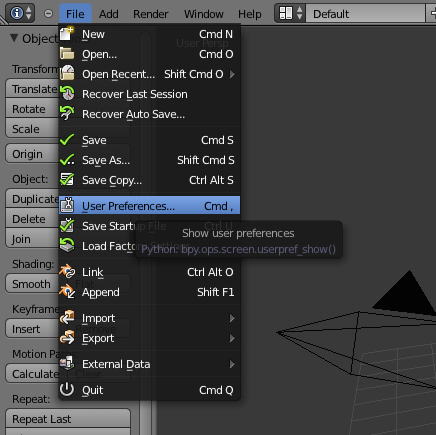Expand the Export submenu arrow

pos(232,338)
